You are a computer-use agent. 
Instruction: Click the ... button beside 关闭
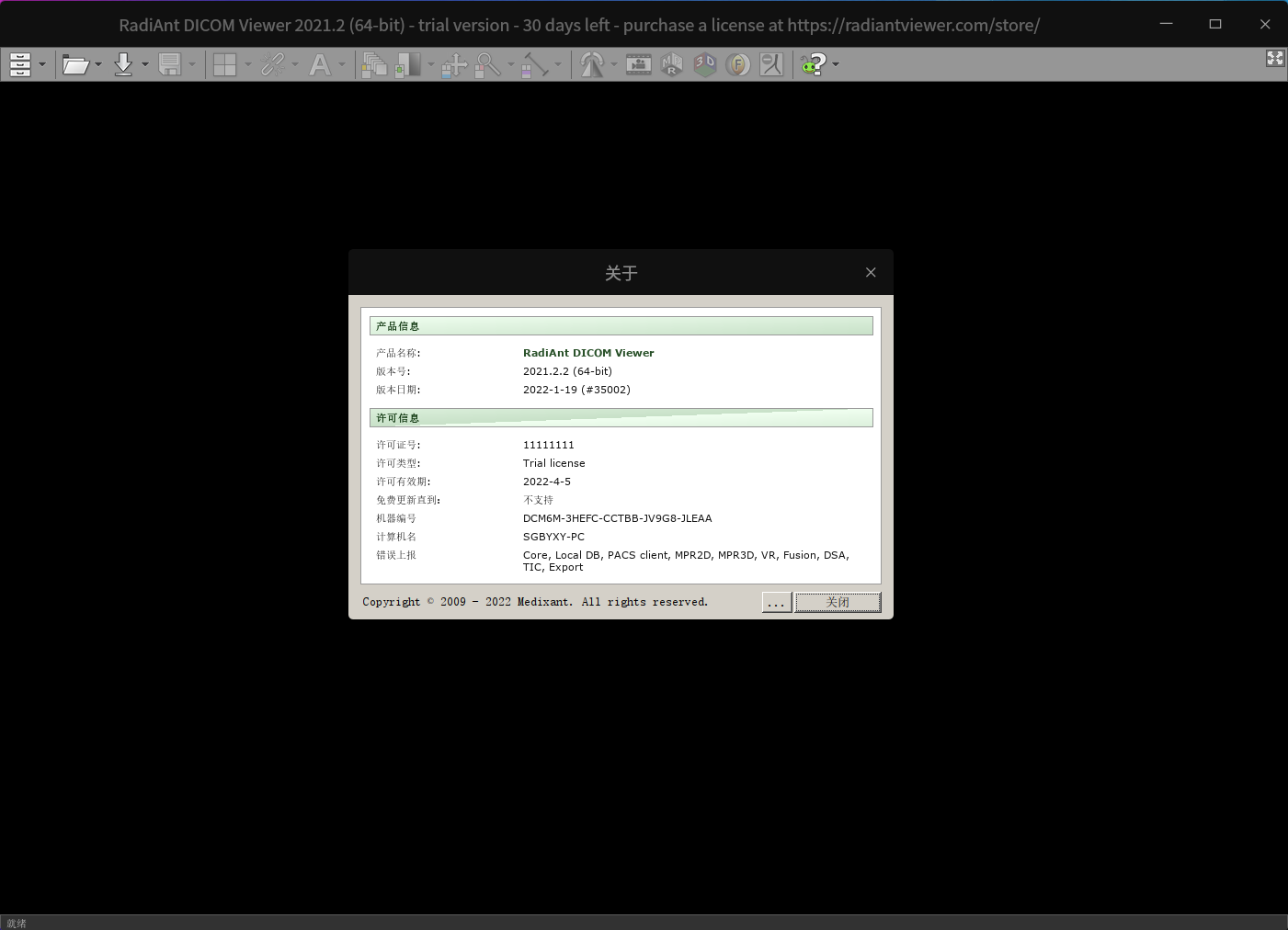777,602
